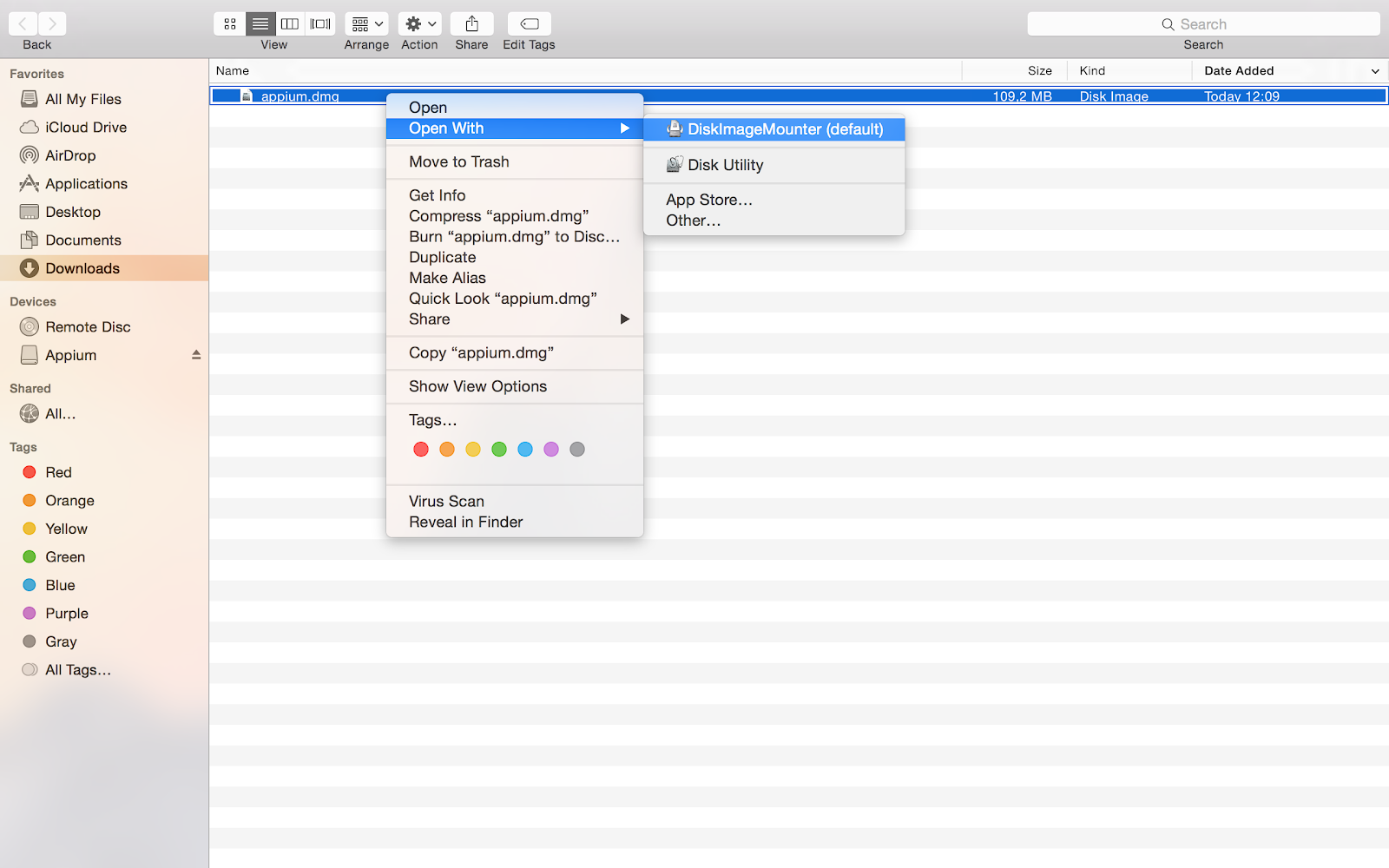Image resolution: width=1389 pixels, height=868 pixels.
Task: Sort by Size column header
Action: 1014,71
